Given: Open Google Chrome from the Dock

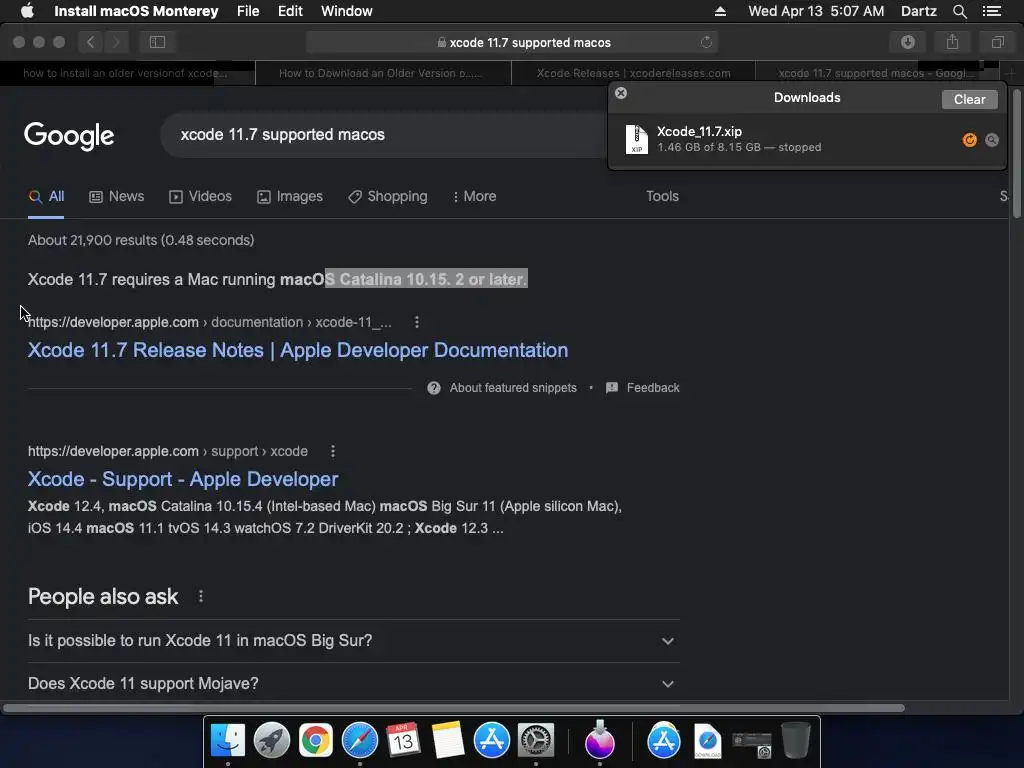Looking at the screenshot, I should pyautogui.click(x=315, y=741).
